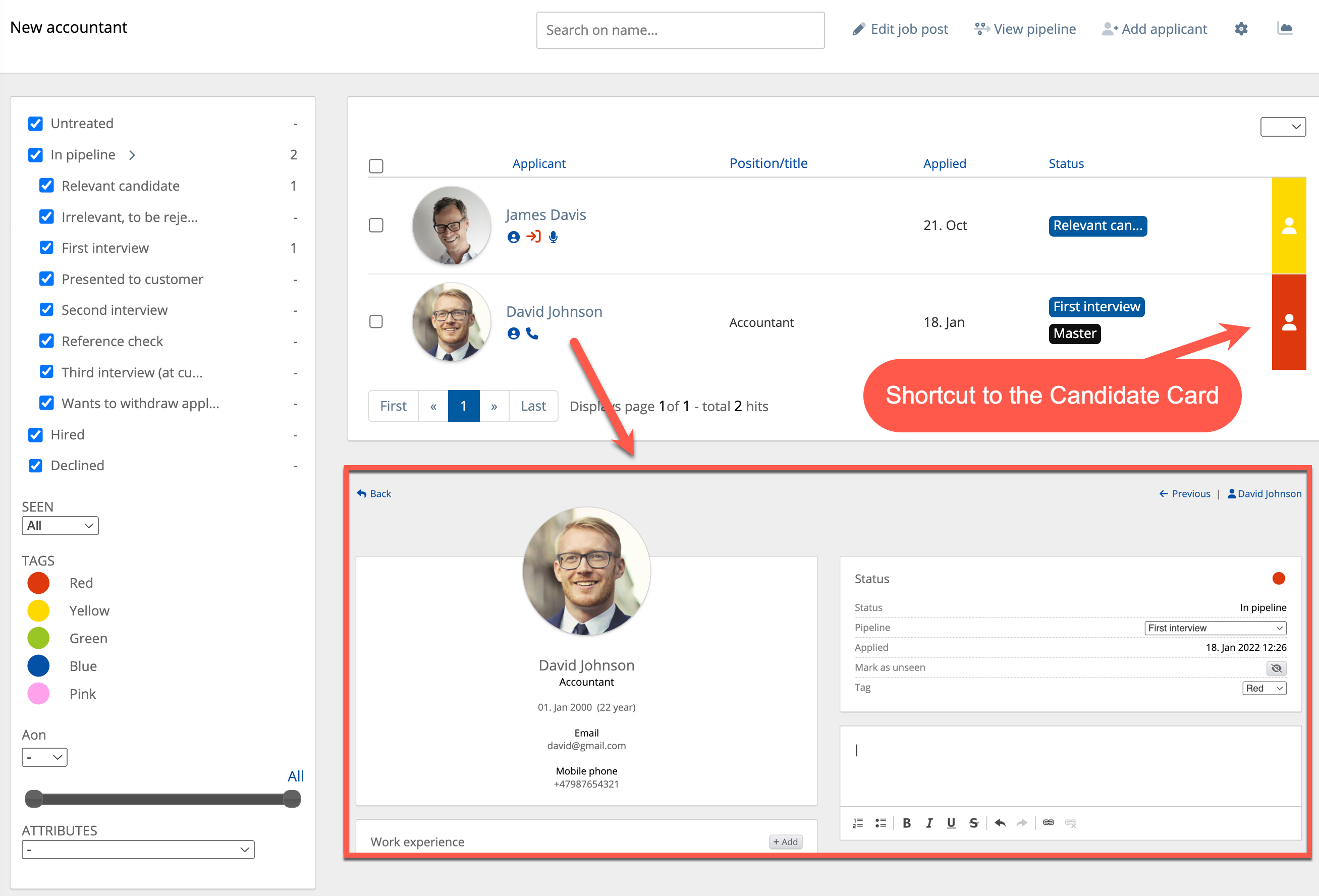The image size is (1319, 896).
Task: Click Edit job post
Action: (x=901, y=29)
